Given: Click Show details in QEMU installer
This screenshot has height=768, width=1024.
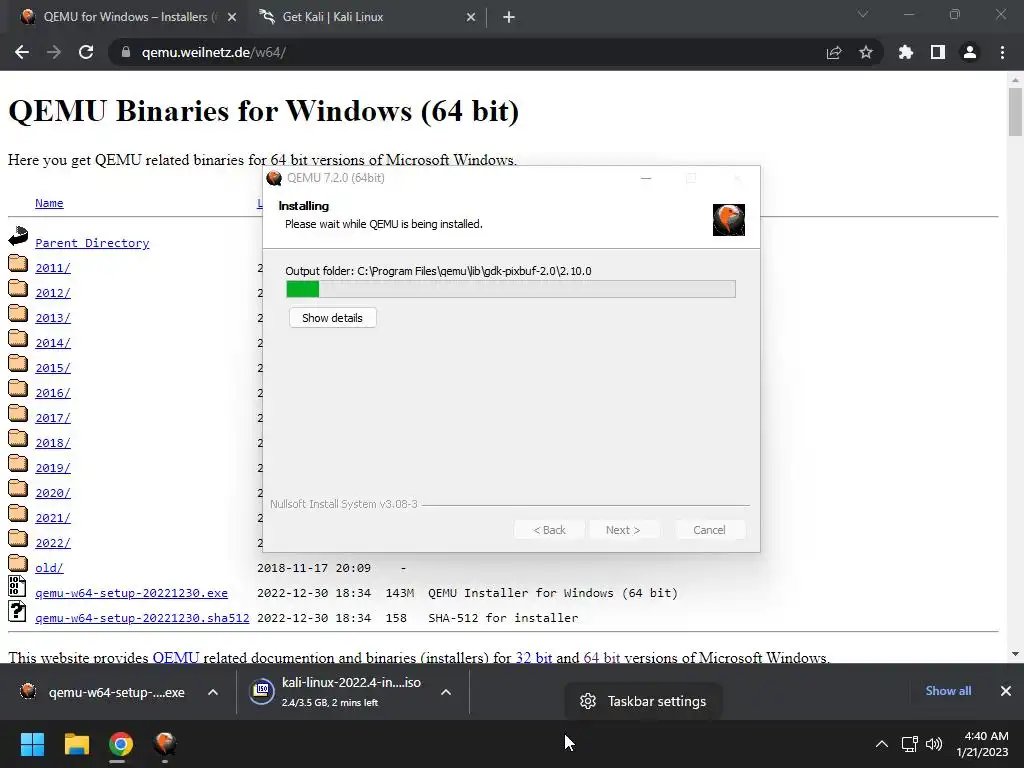Looking at the screenshot, I should (x=332, y=318).
